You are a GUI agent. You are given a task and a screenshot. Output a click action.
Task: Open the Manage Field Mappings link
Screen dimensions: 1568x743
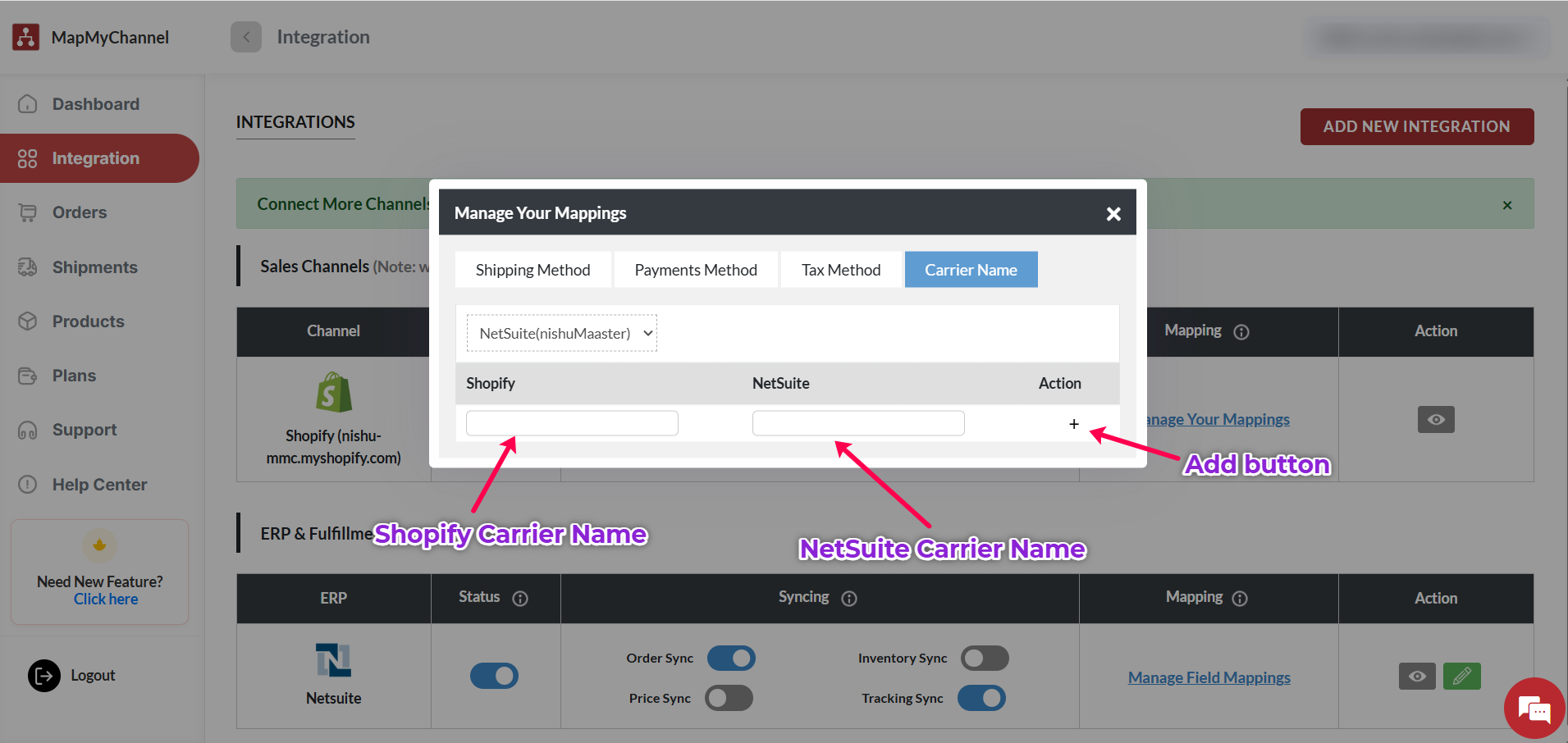click(x=1209, y=677)
